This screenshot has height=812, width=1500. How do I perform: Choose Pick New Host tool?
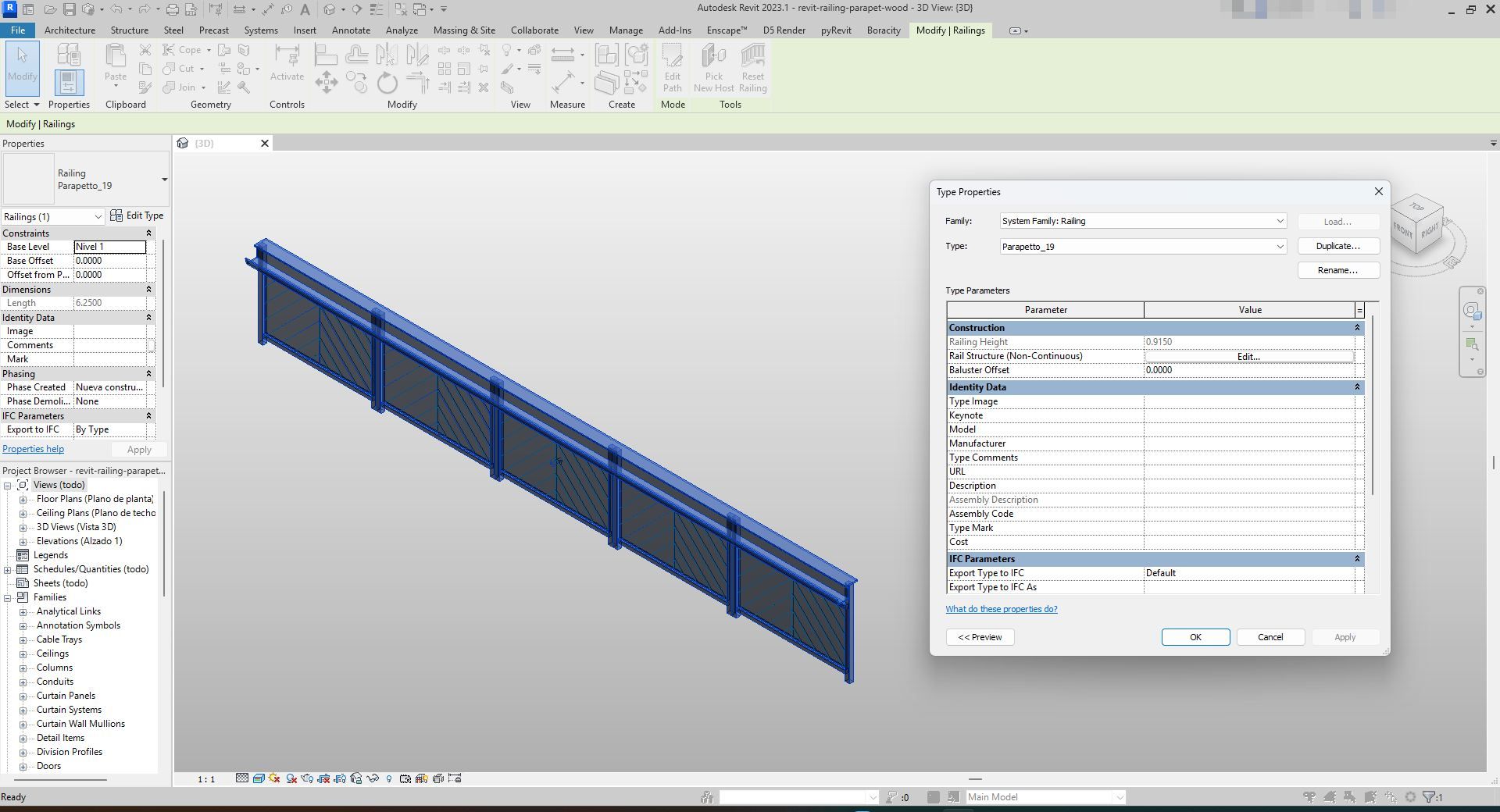coord(713,68)
